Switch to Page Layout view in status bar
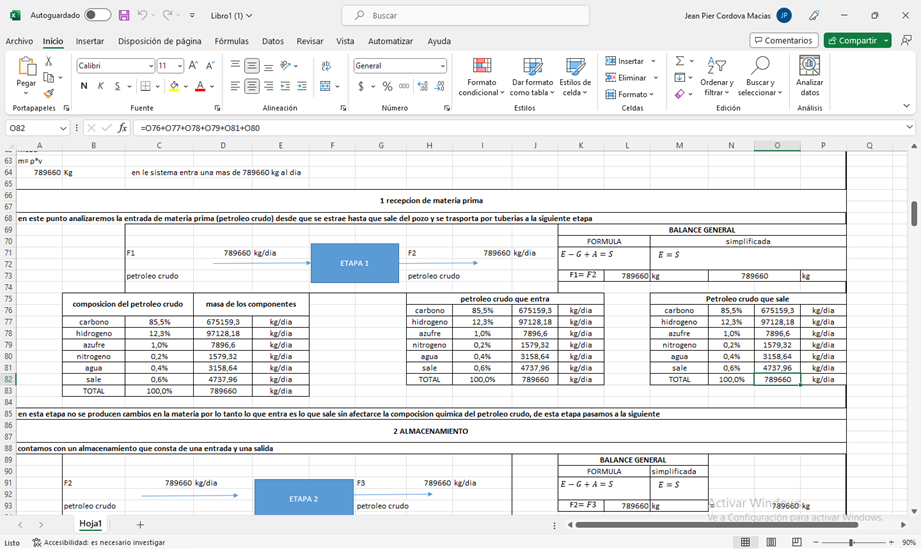Image resolution: width=921 pixels, height=549 pixels. (x=771, y=542)
